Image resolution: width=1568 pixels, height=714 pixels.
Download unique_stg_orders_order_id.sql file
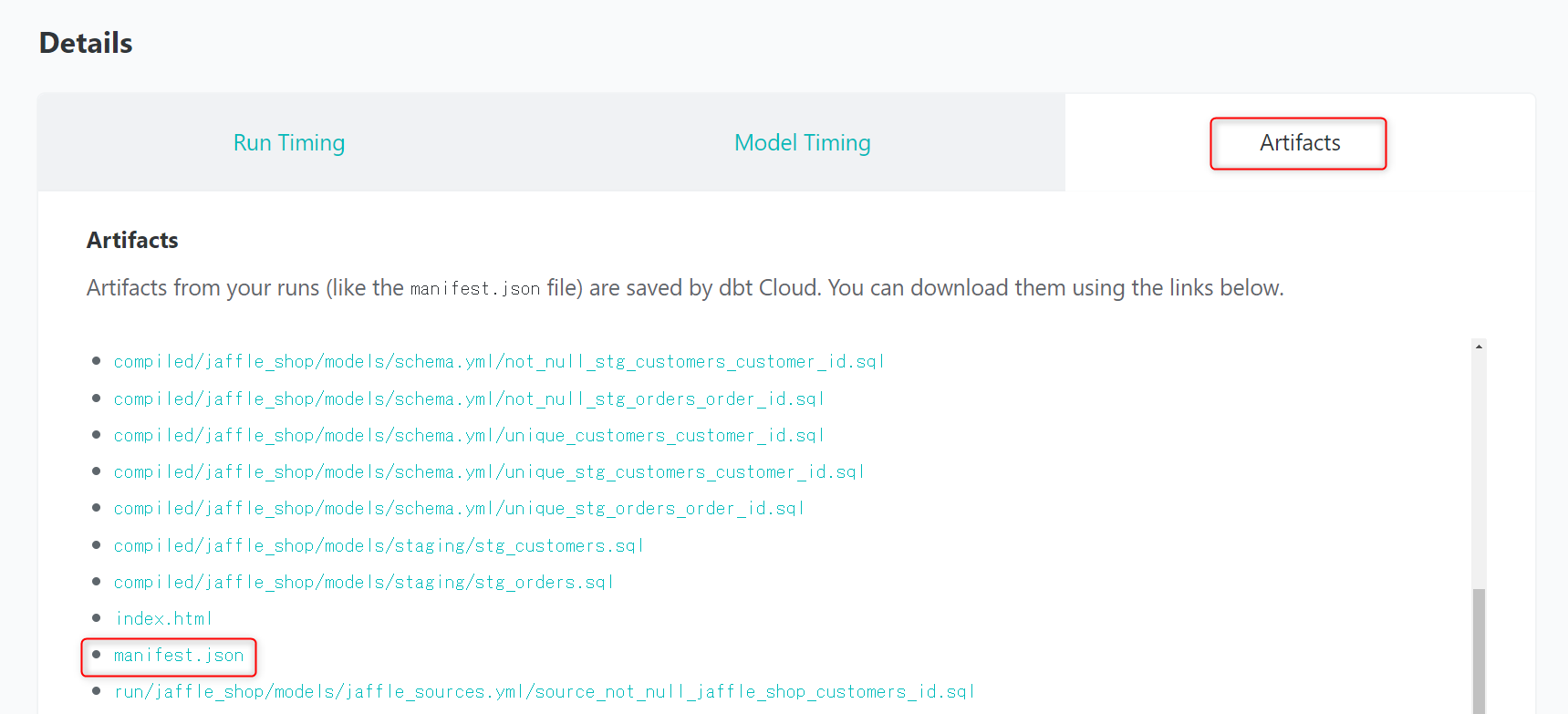pyautogui.click(x=458, y=509)
